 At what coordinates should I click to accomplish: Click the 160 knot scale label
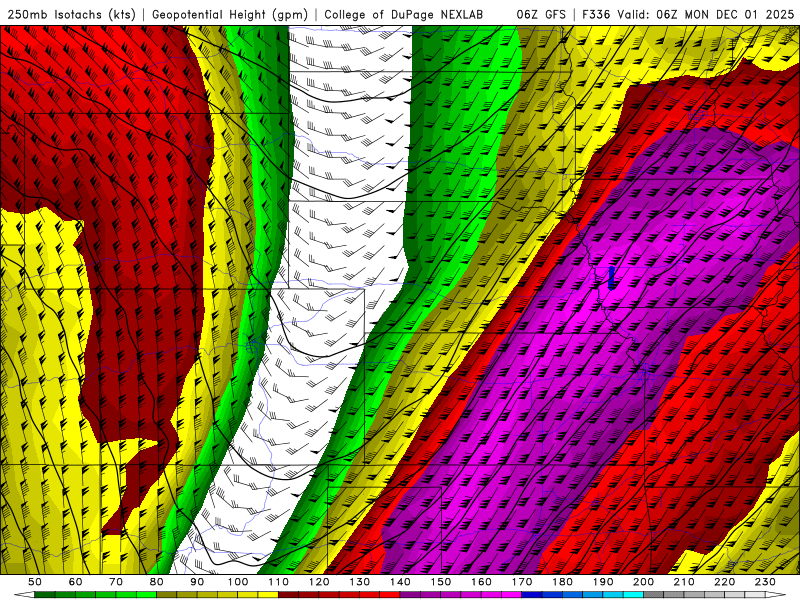pyautogui.click(x=481, y=582)
